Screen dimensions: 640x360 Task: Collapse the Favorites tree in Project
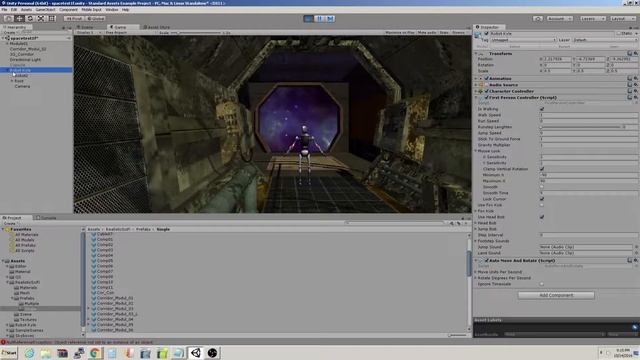point(3,229)
